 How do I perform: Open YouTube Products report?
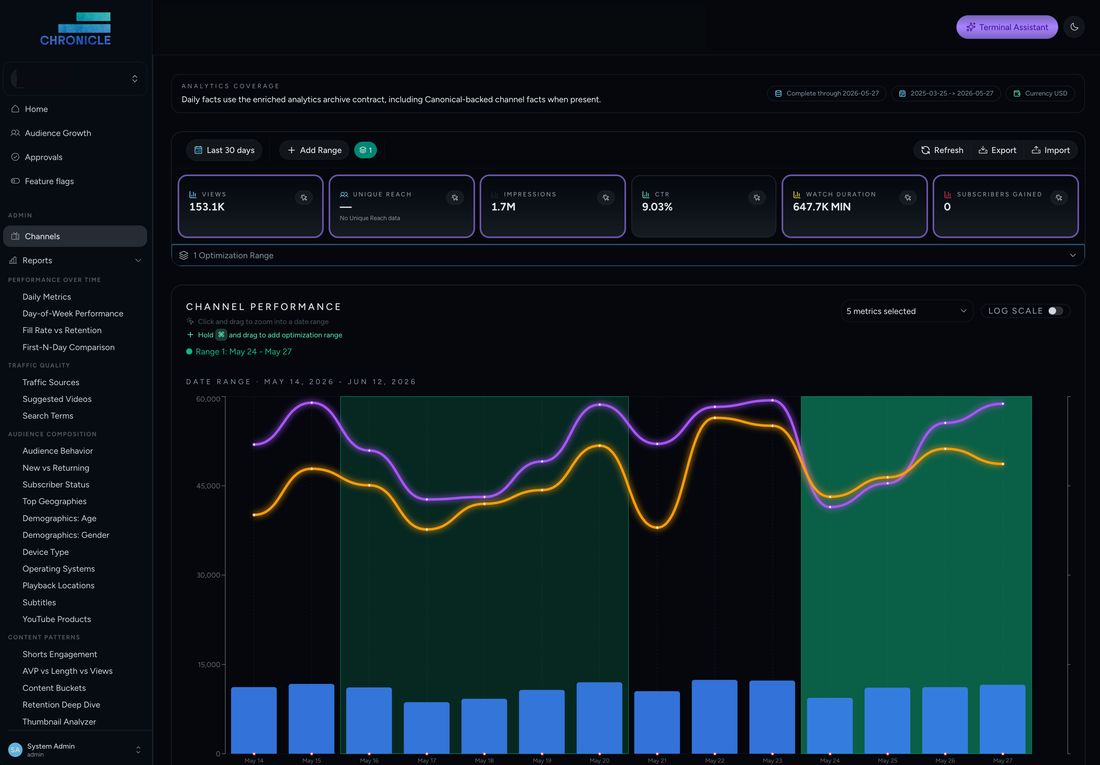[x=56, y=620]
